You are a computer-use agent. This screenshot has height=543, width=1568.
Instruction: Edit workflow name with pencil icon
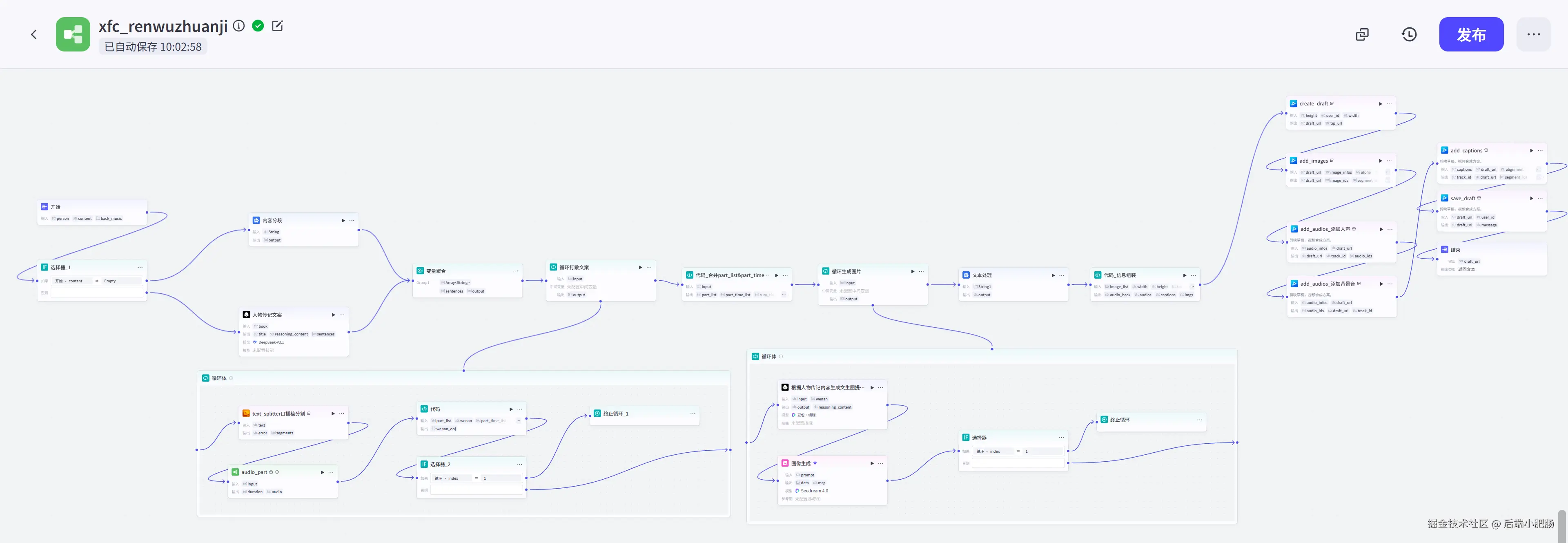[x=277, y=26]
